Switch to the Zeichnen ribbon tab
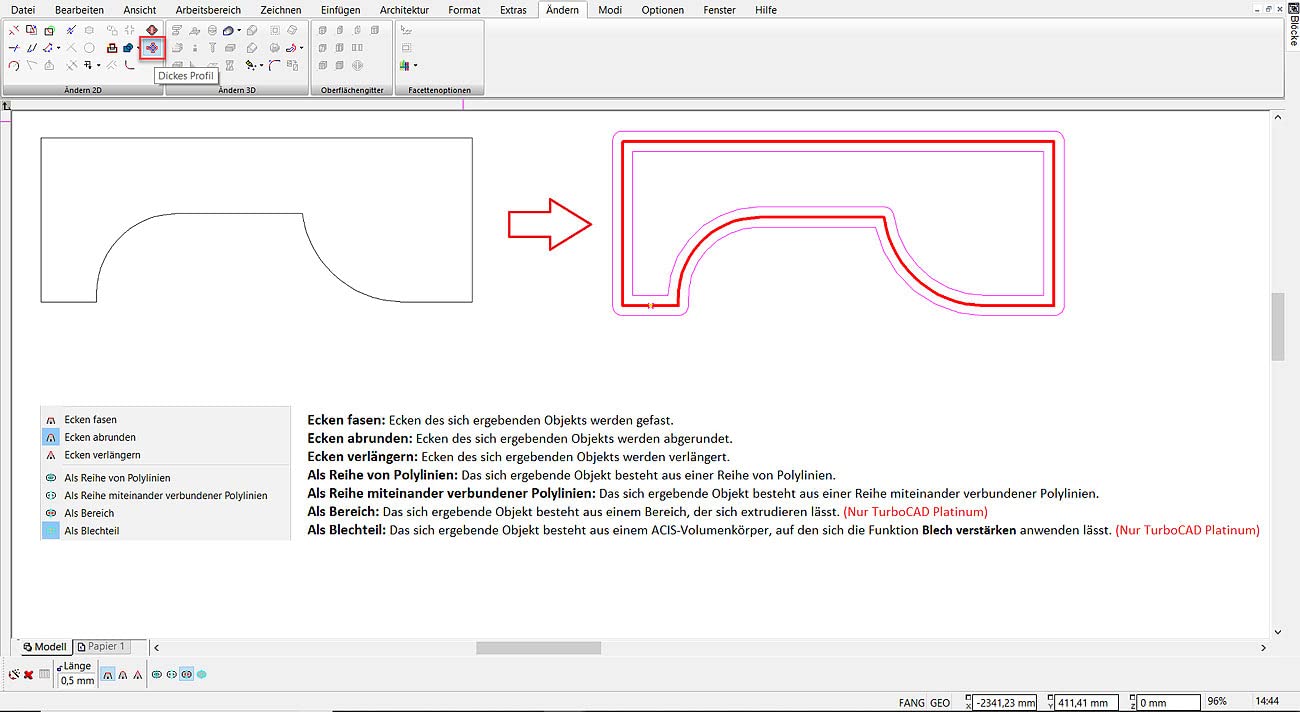 280,10
